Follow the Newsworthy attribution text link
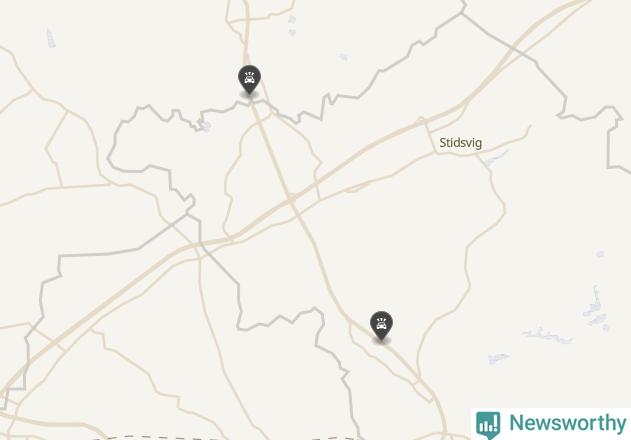The width and height of the screenshot is (631, 440). 567,423
